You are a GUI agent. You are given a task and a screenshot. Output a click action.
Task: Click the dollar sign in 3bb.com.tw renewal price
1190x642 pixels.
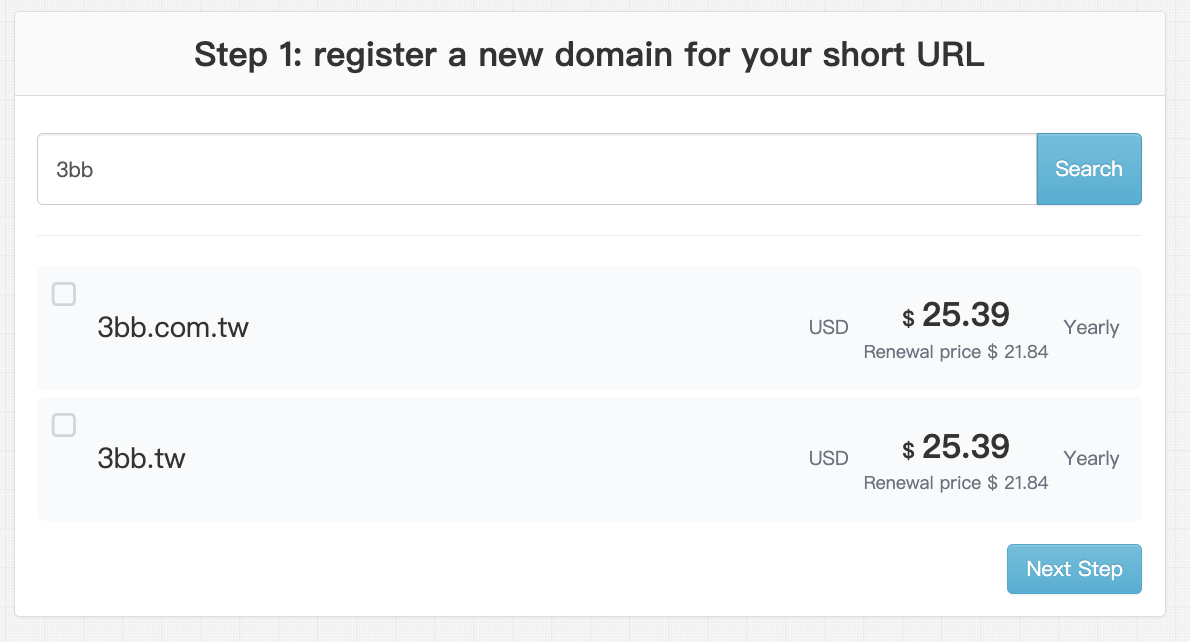pos(993,352)
